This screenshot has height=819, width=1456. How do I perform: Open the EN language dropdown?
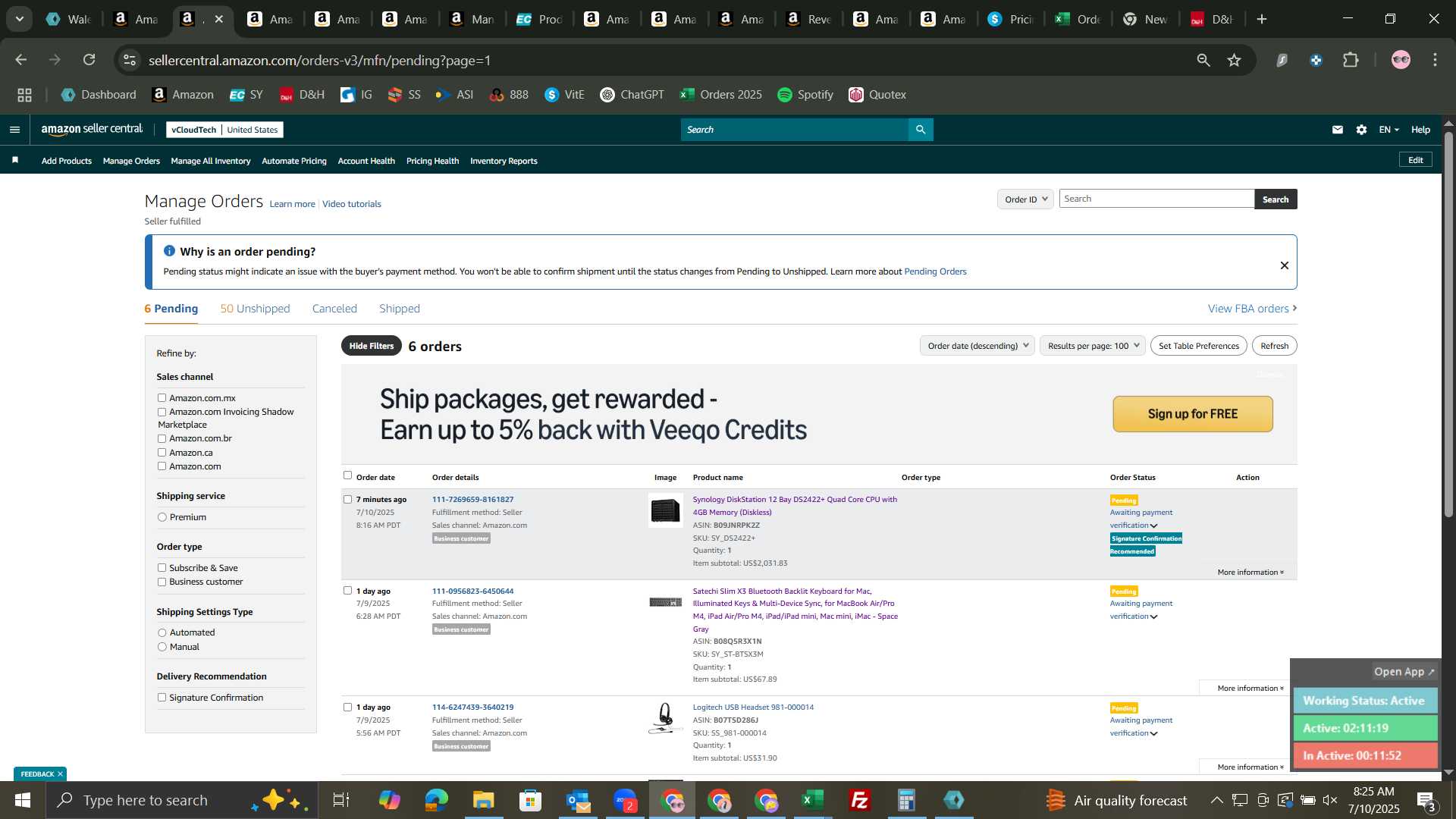1389,130
